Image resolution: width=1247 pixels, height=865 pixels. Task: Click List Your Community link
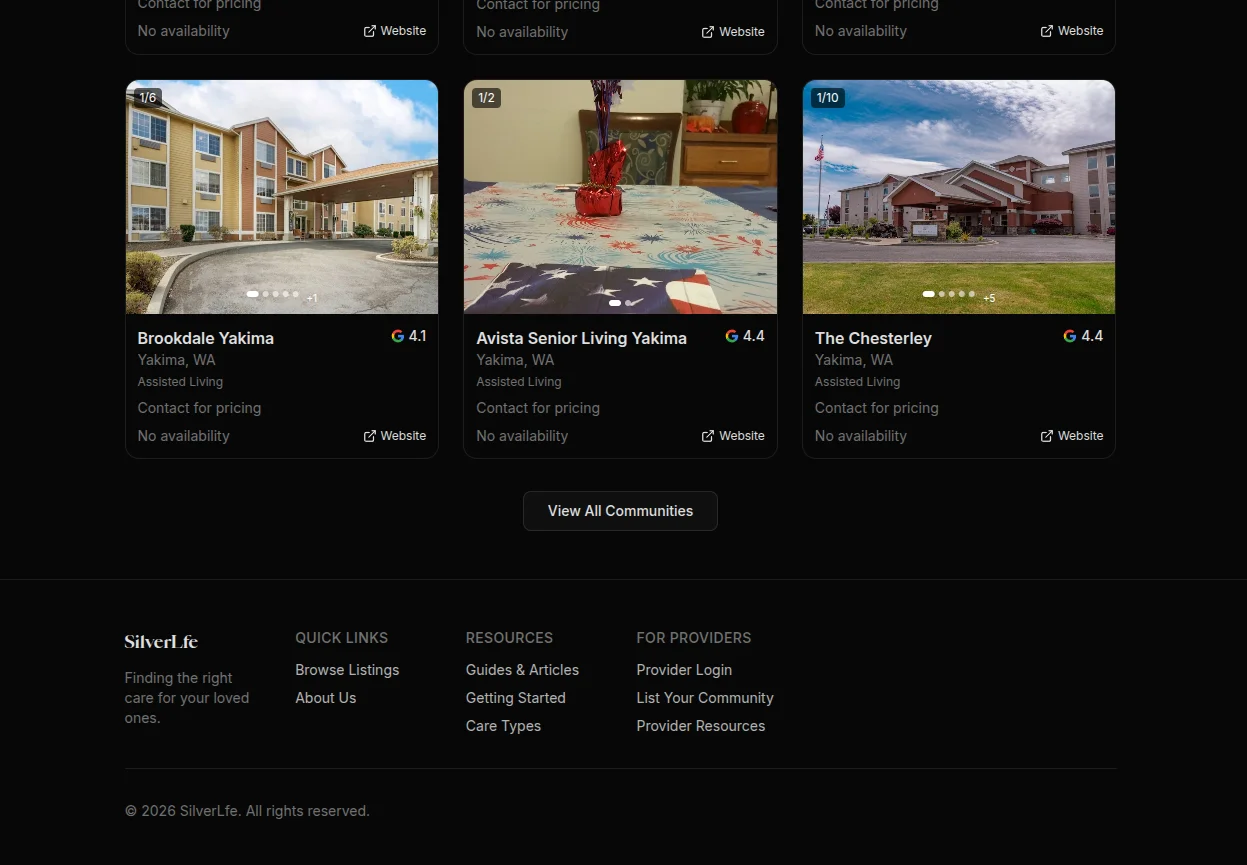pyautogui.click(x=705, y=698)
